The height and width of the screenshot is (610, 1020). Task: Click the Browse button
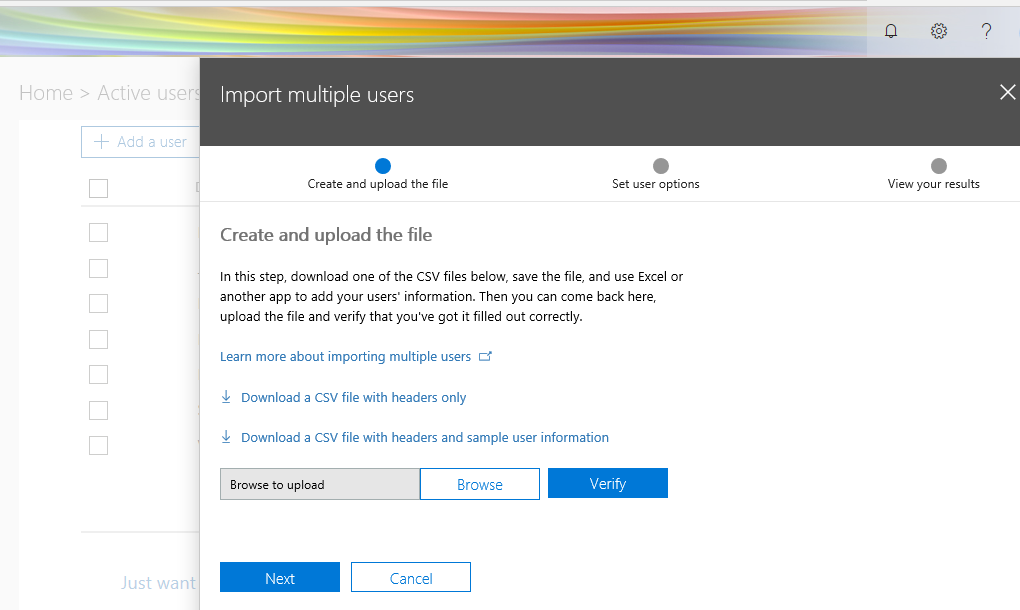(x=480, y=484)
